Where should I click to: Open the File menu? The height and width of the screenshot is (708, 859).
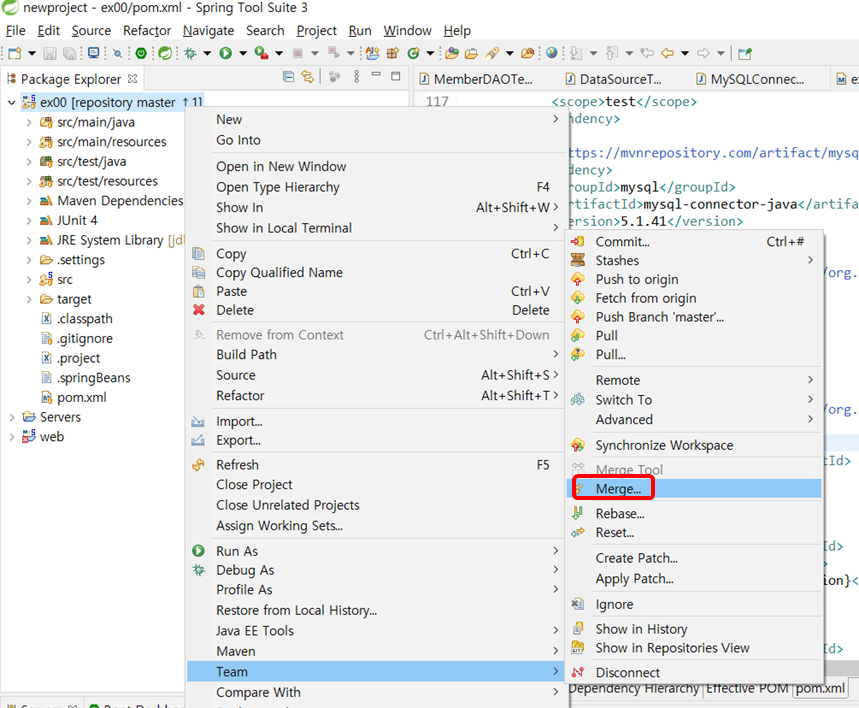click(15, 31)
